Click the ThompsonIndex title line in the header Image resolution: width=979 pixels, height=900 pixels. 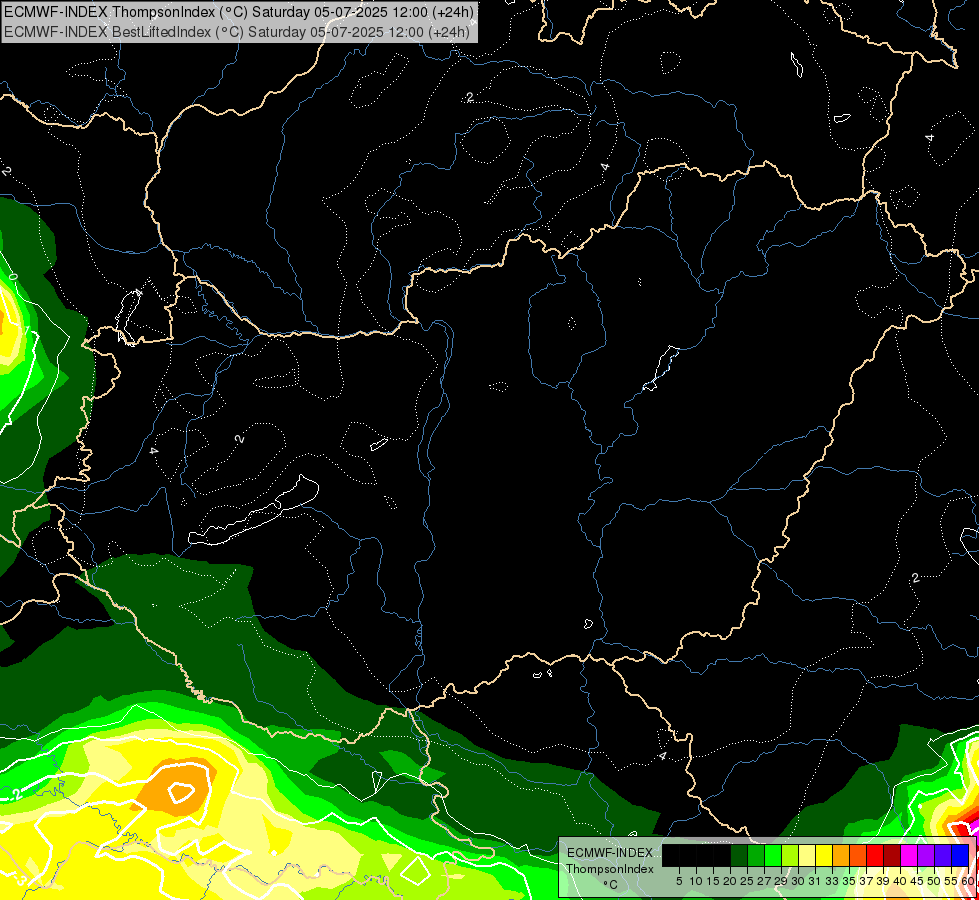point(239,12)
